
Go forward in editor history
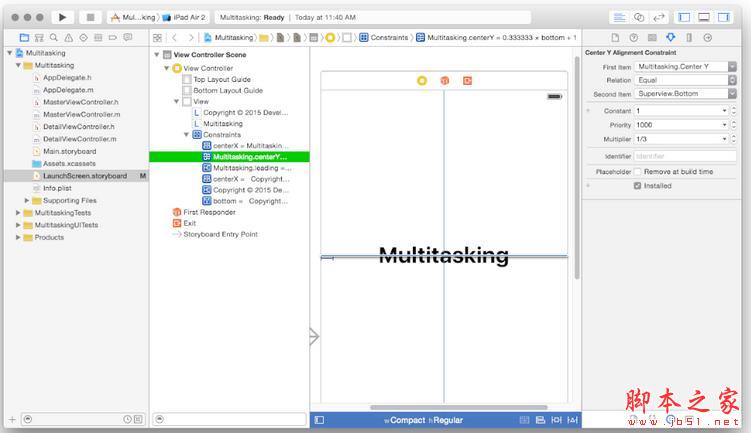(x=191, y=37)
